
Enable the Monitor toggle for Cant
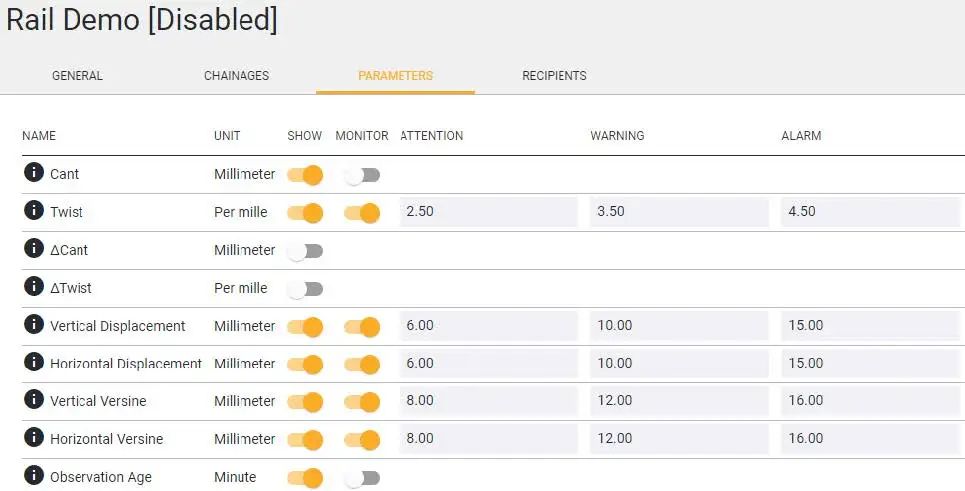click(x=362, y=176)
